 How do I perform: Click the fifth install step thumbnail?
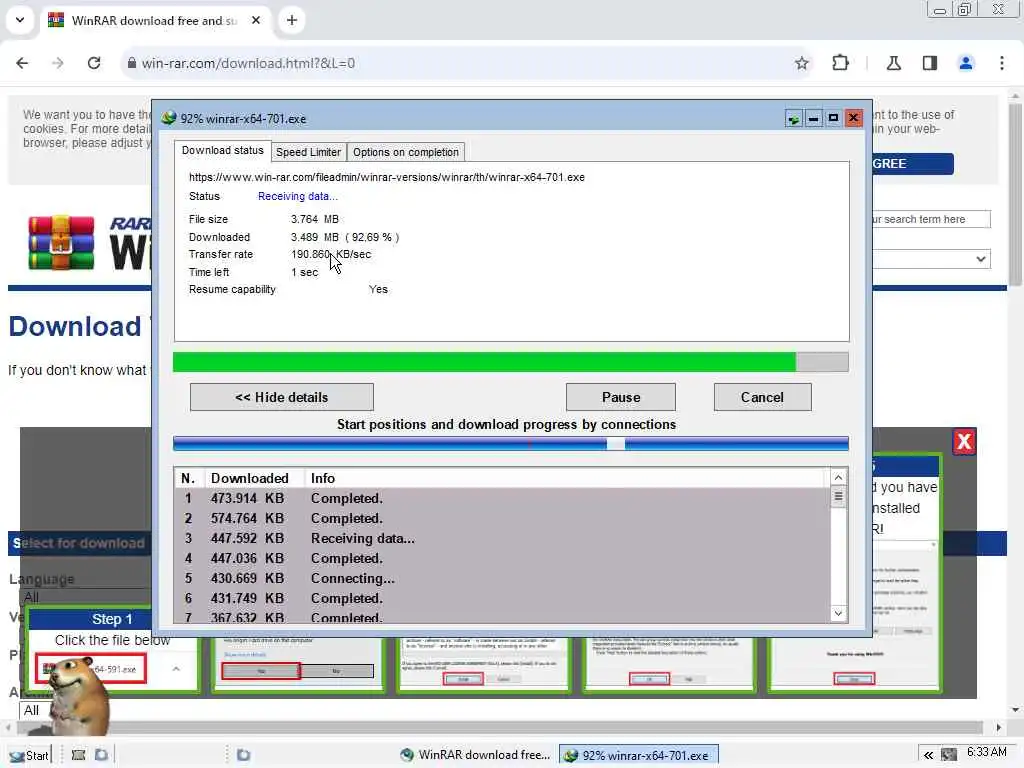pos(854,664)
